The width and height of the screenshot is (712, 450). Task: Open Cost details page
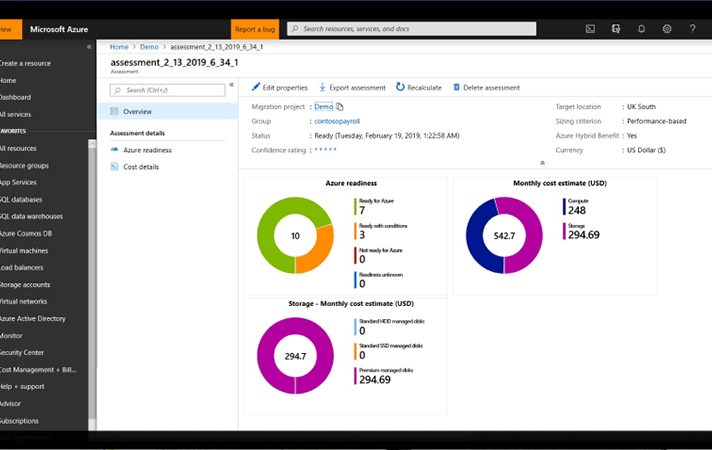pyautogui.click(x=141, y=167)
